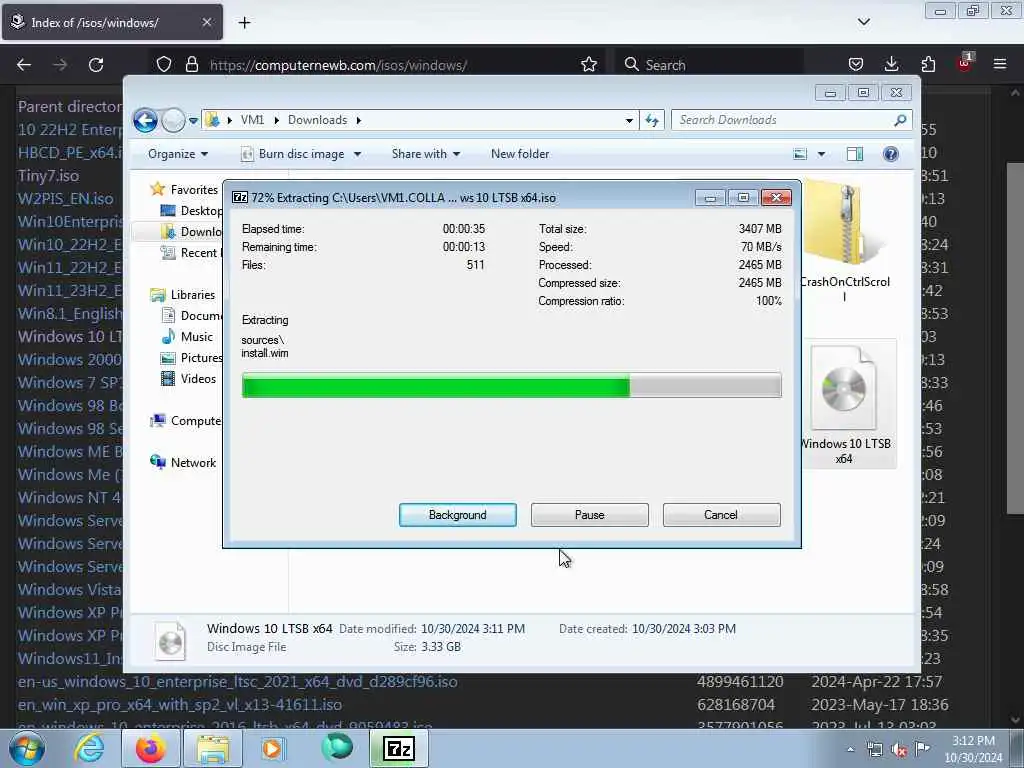Image resolution: width=1024 pixels, height=768 pixels.
Task: Open Firefox tracking protection shield
Action: coord(164,65)
